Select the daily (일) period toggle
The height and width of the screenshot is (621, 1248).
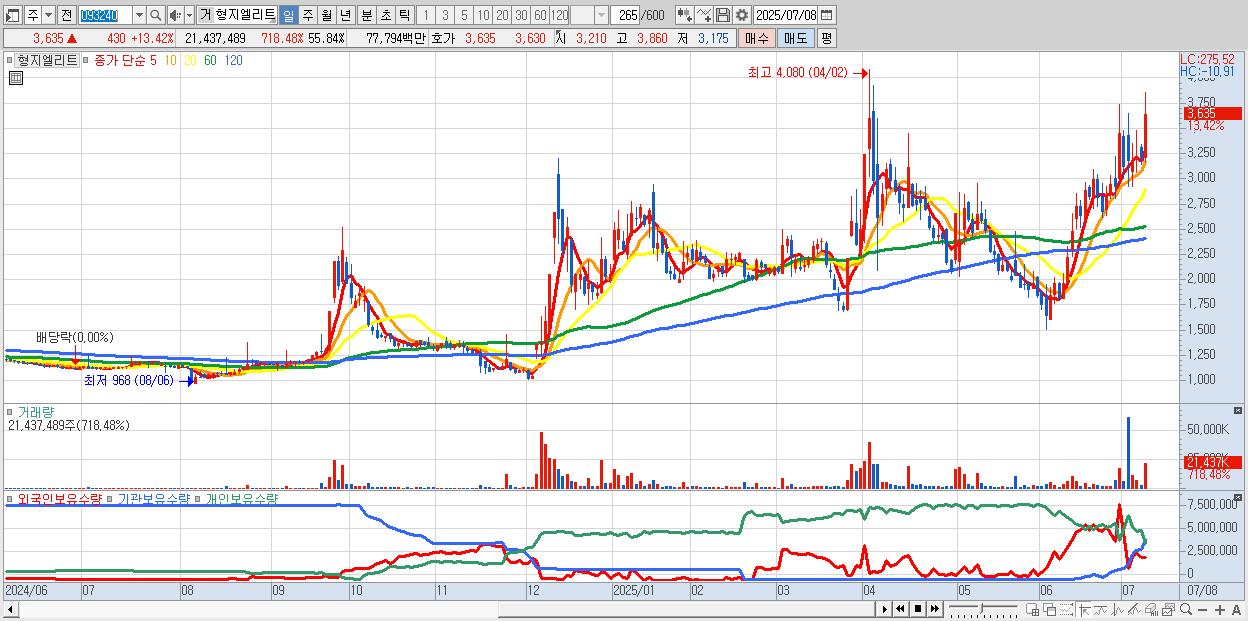(x=289, y=15)
